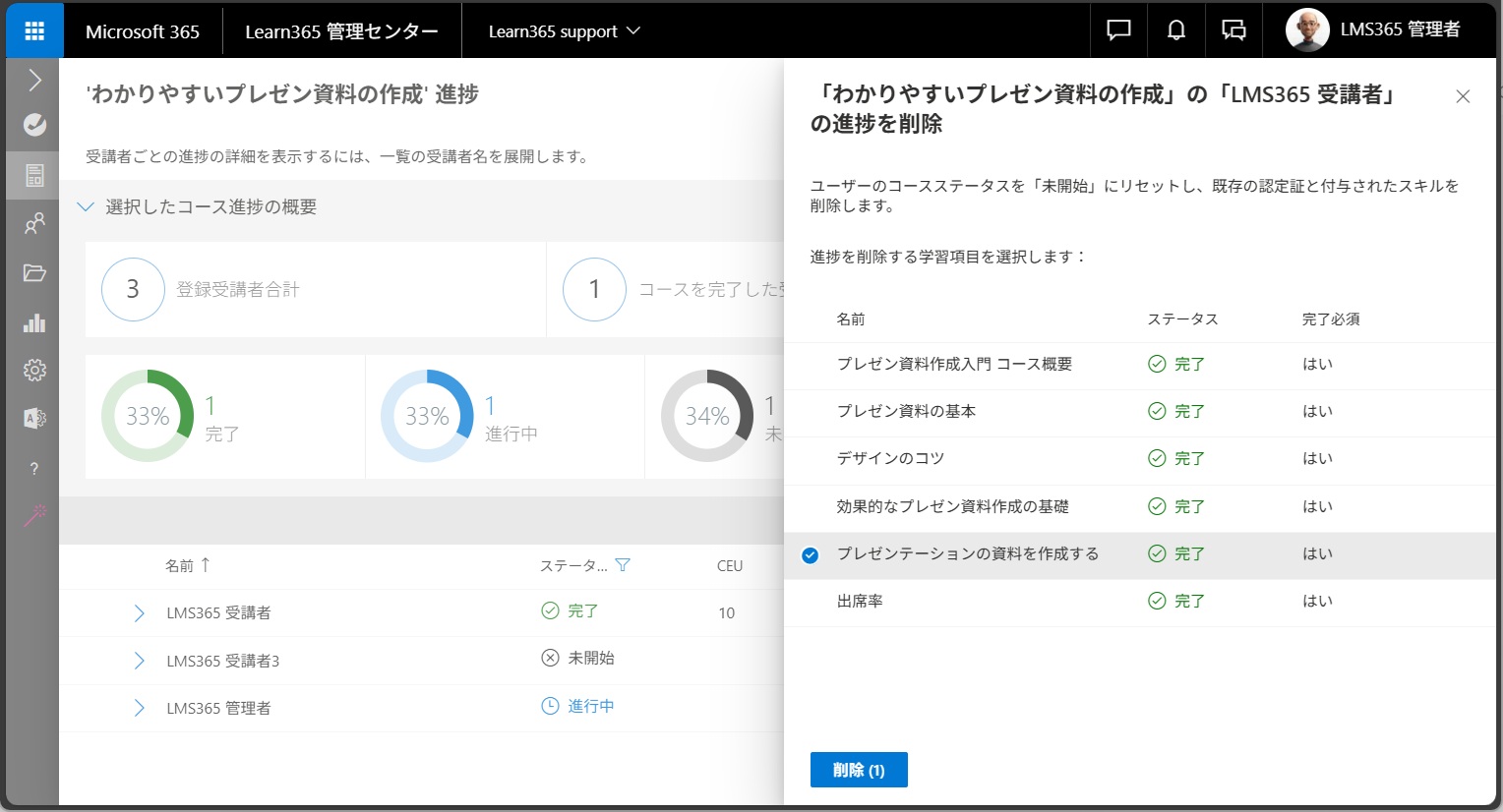
Task: Click the green check icon for プレゼン資料の基本
Action: pos(1157,411)
